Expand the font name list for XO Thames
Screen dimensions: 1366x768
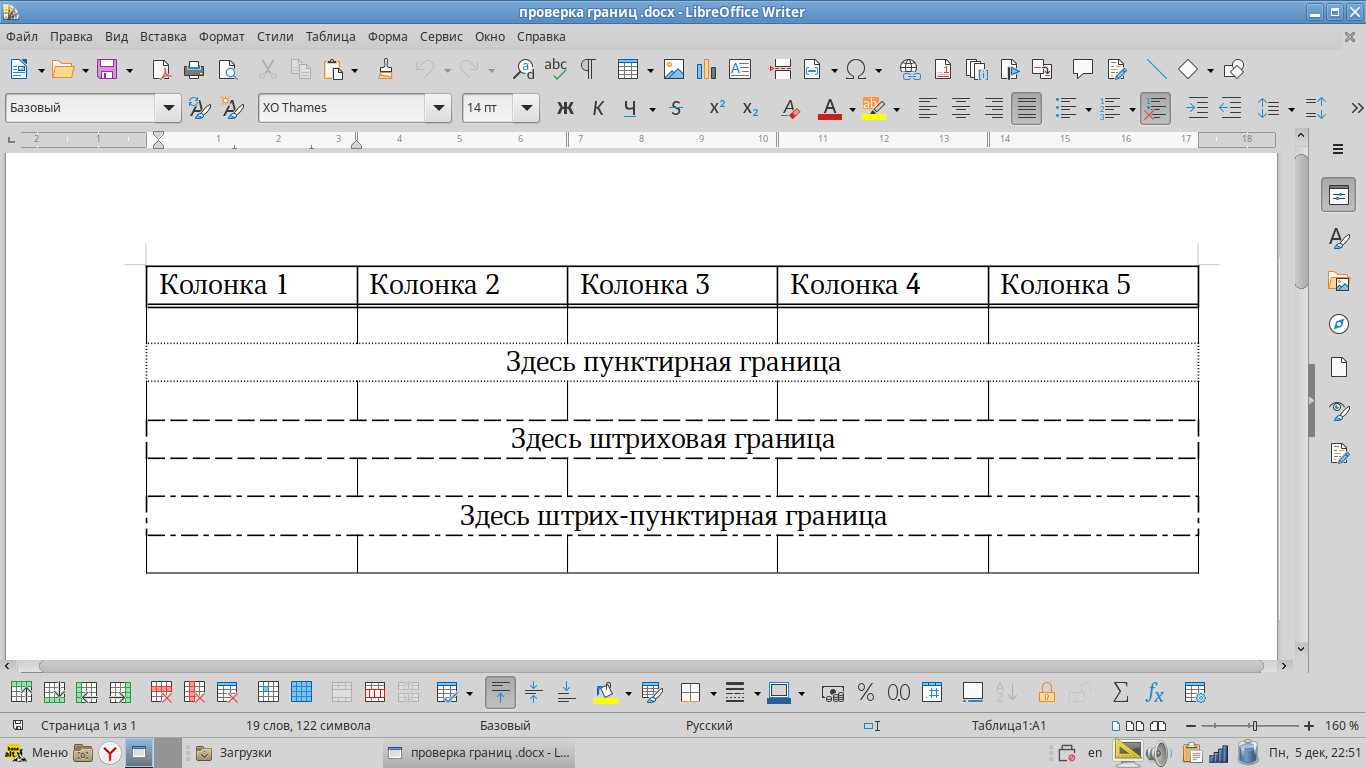point(438,108)
